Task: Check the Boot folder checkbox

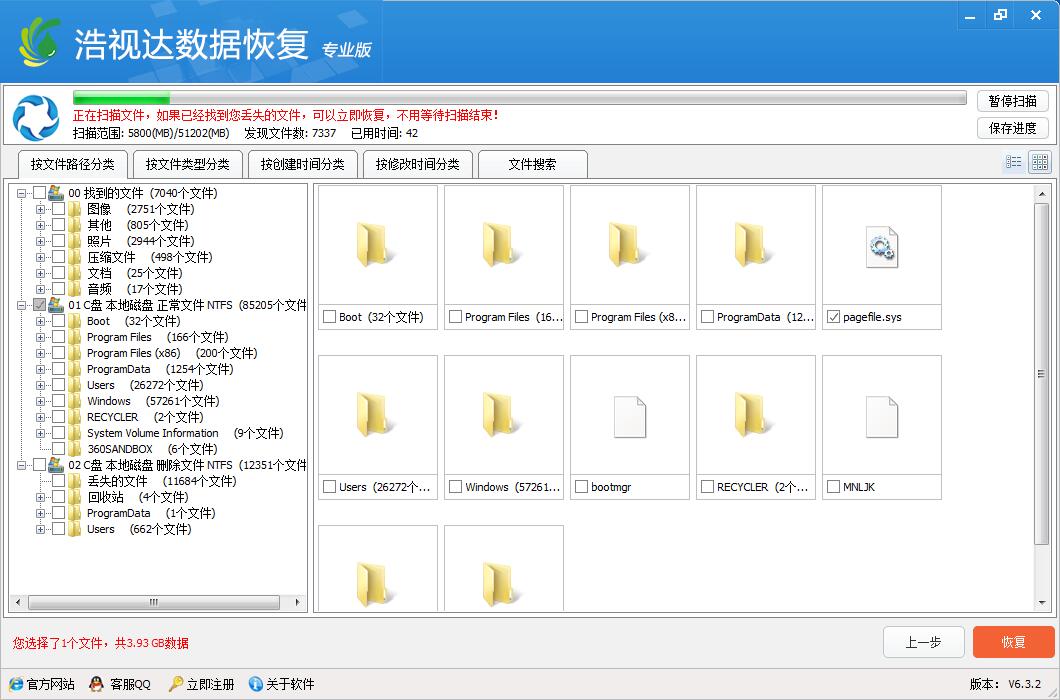Action: [328, 316]
